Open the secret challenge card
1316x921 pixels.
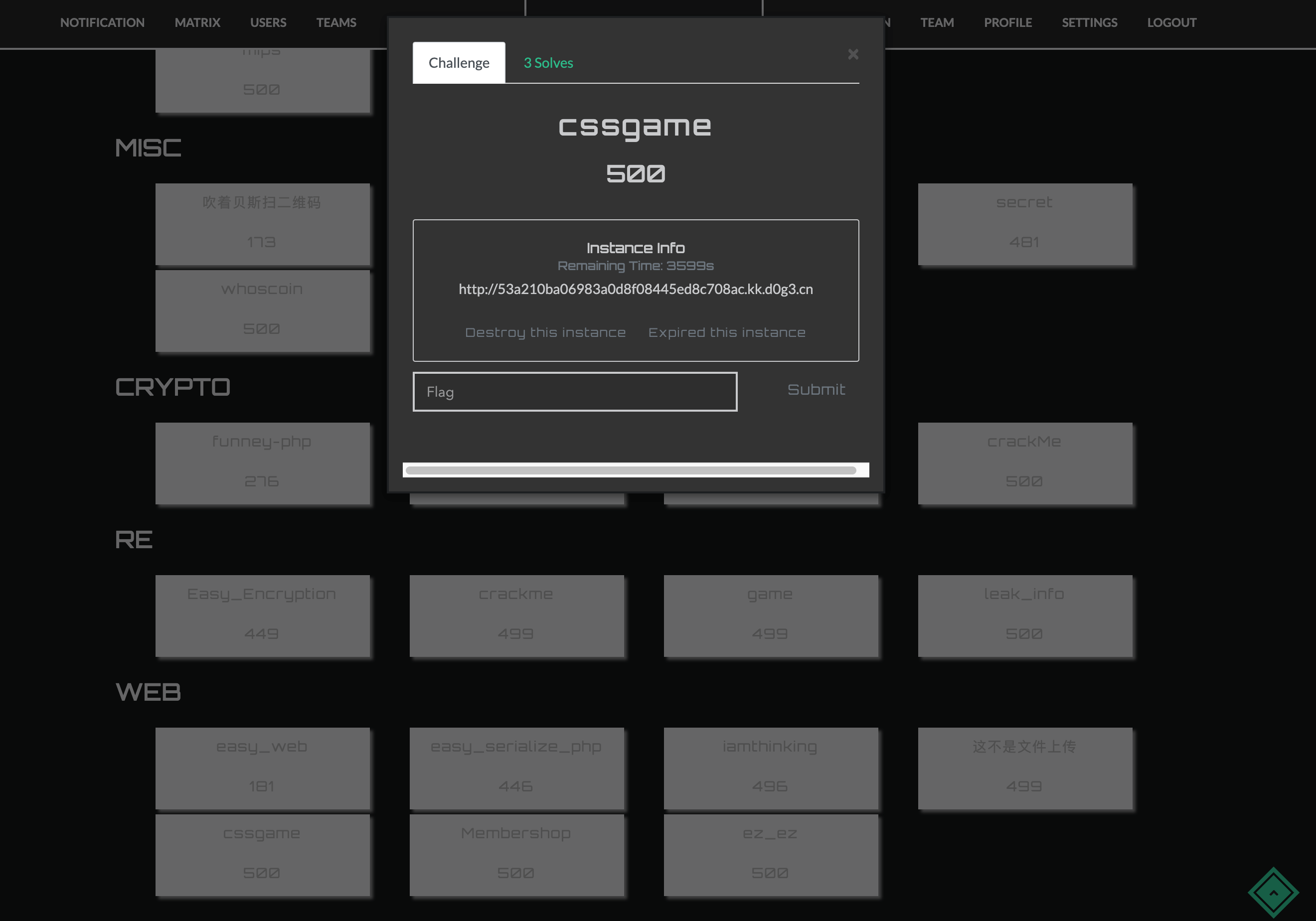(x=1024, y=224)
